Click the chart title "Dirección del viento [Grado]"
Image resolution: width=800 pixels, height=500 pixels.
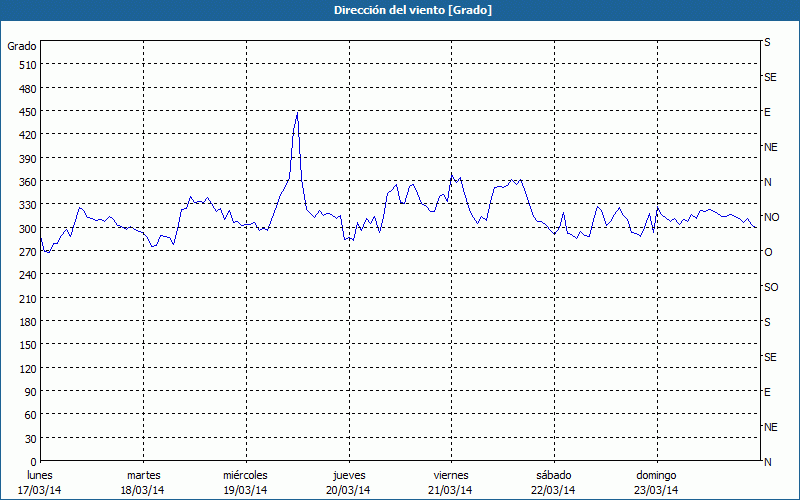[x=399, y=10]
